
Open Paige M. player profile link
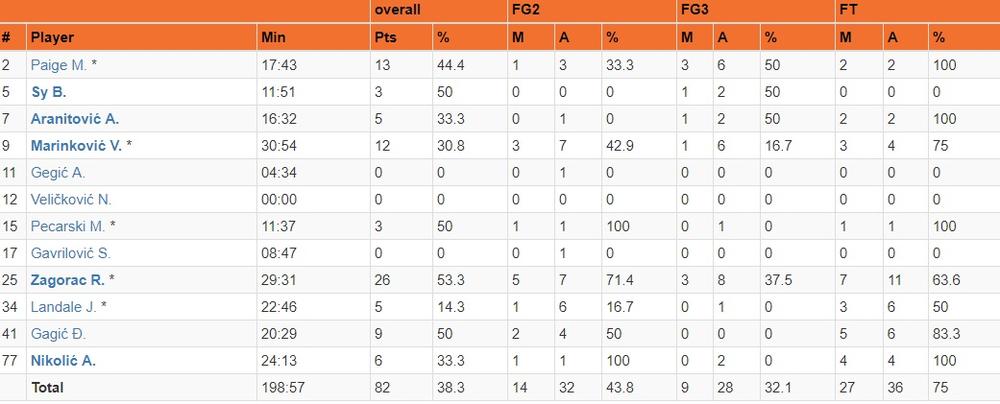59,65
